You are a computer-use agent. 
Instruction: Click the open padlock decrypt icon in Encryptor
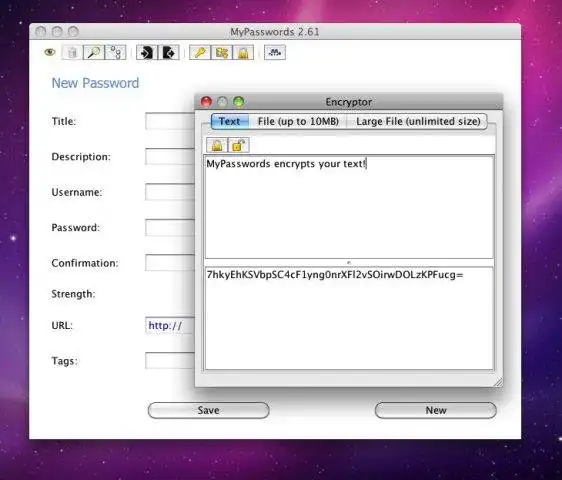click(x=239, y=145)
